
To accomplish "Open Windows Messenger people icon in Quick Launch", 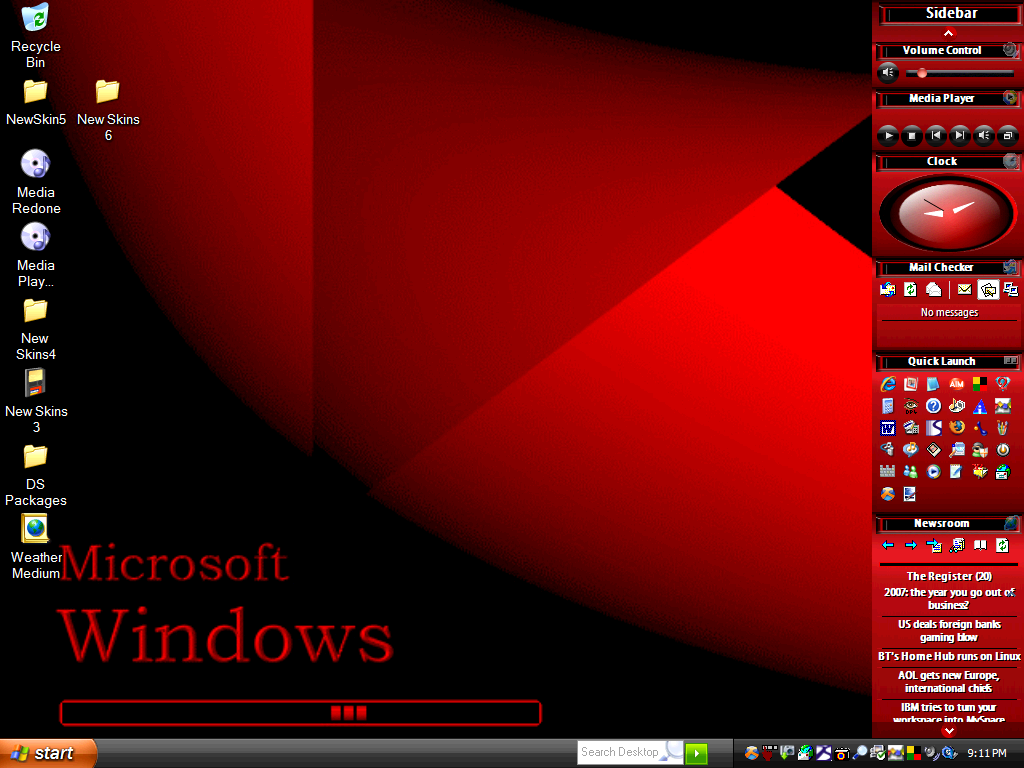I will [x=910, y=472].
